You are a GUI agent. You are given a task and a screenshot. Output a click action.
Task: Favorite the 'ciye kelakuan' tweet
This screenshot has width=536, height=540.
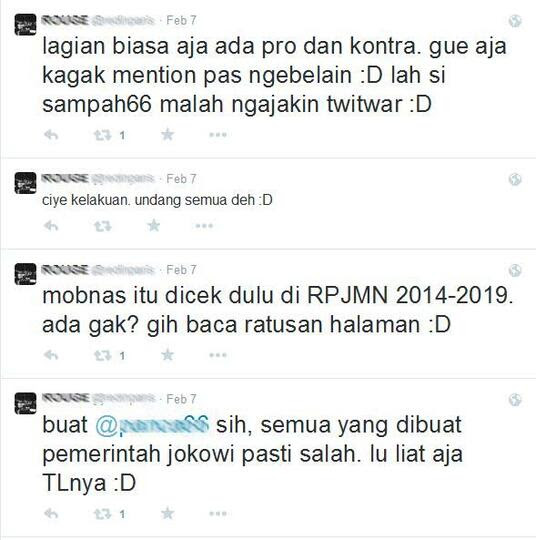pyautogui.click(x=154, y=226)
